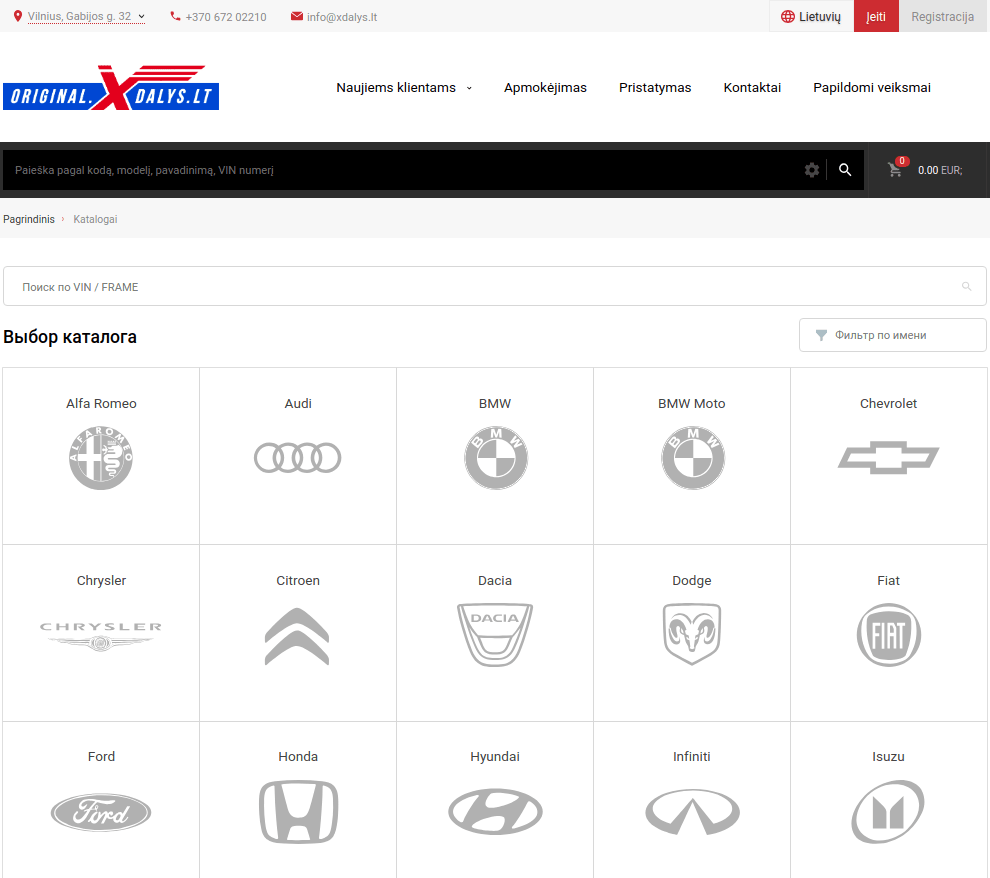Screen dimensions: 990x878
Task: Open the Apmokėjimas menu item
Action: 545,88
